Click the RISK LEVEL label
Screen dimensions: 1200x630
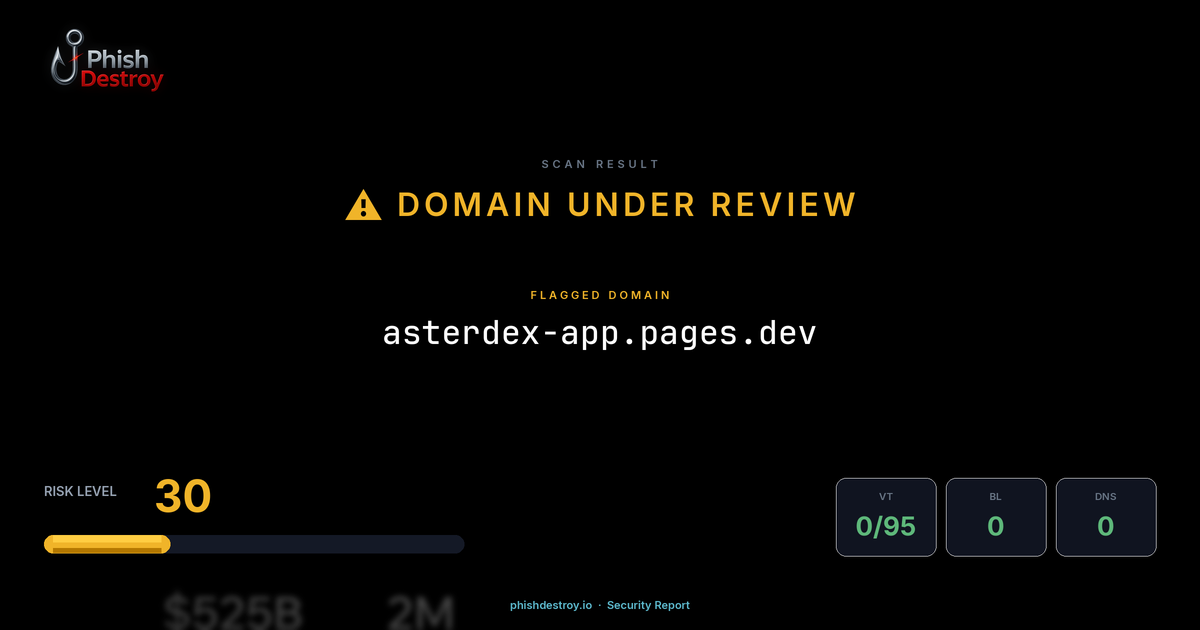click(x=80, y=491)
